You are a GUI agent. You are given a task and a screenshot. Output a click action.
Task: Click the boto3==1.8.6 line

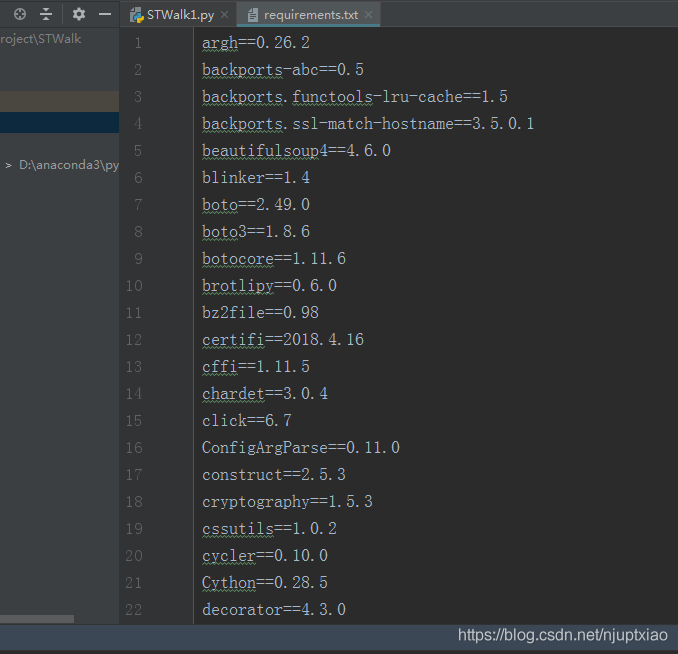(x=256, y=232)
